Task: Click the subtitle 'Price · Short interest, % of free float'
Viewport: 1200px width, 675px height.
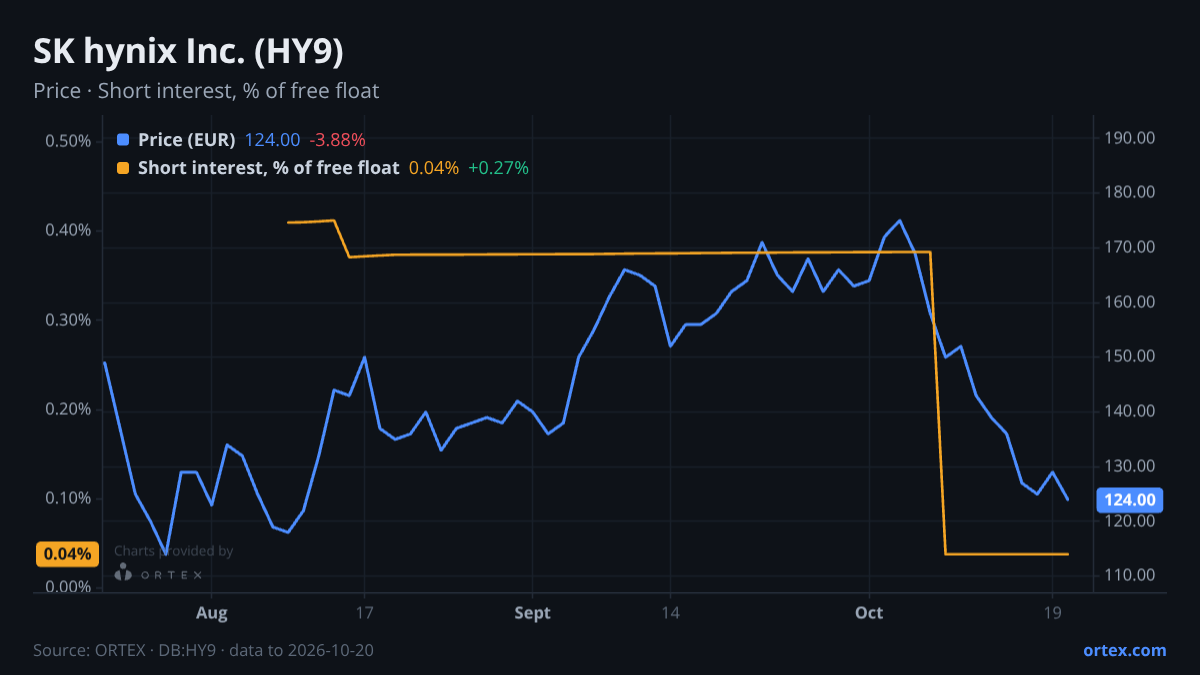Action: point(206,91)
